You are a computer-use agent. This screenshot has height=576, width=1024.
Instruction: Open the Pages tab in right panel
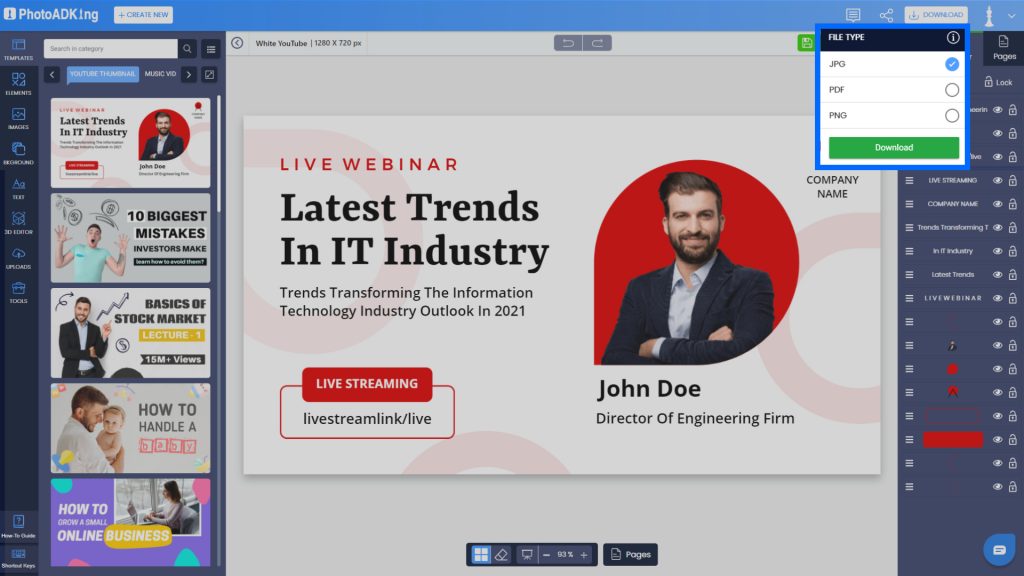point(1004,48)
